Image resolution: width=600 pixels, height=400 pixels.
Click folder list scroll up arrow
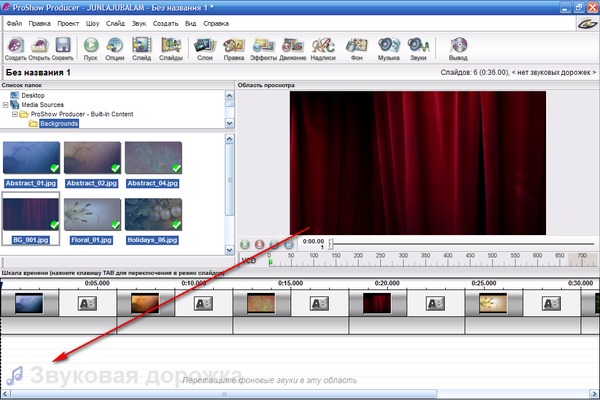[229, 95]
